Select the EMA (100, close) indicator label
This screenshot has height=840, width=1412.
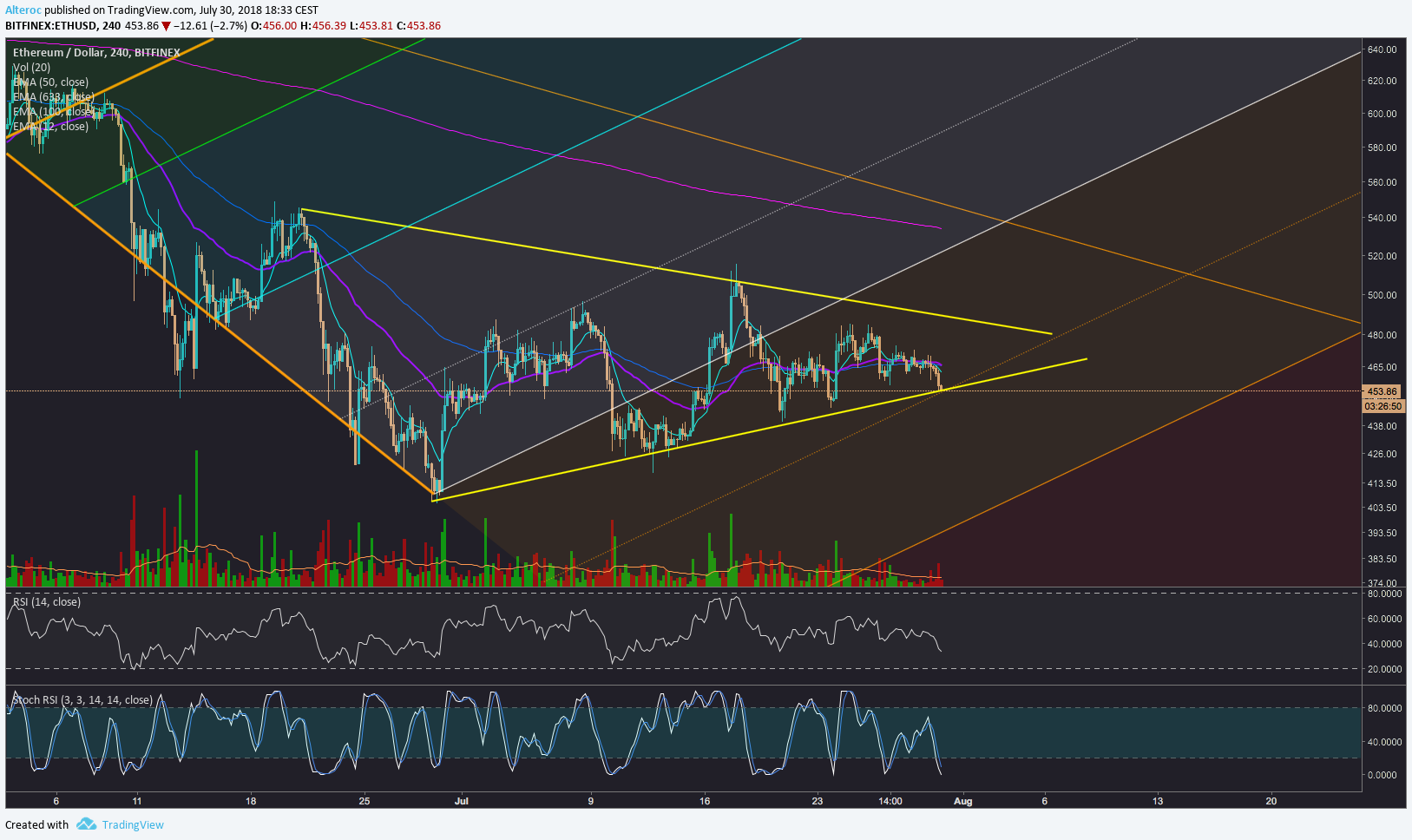coord(52,112)
